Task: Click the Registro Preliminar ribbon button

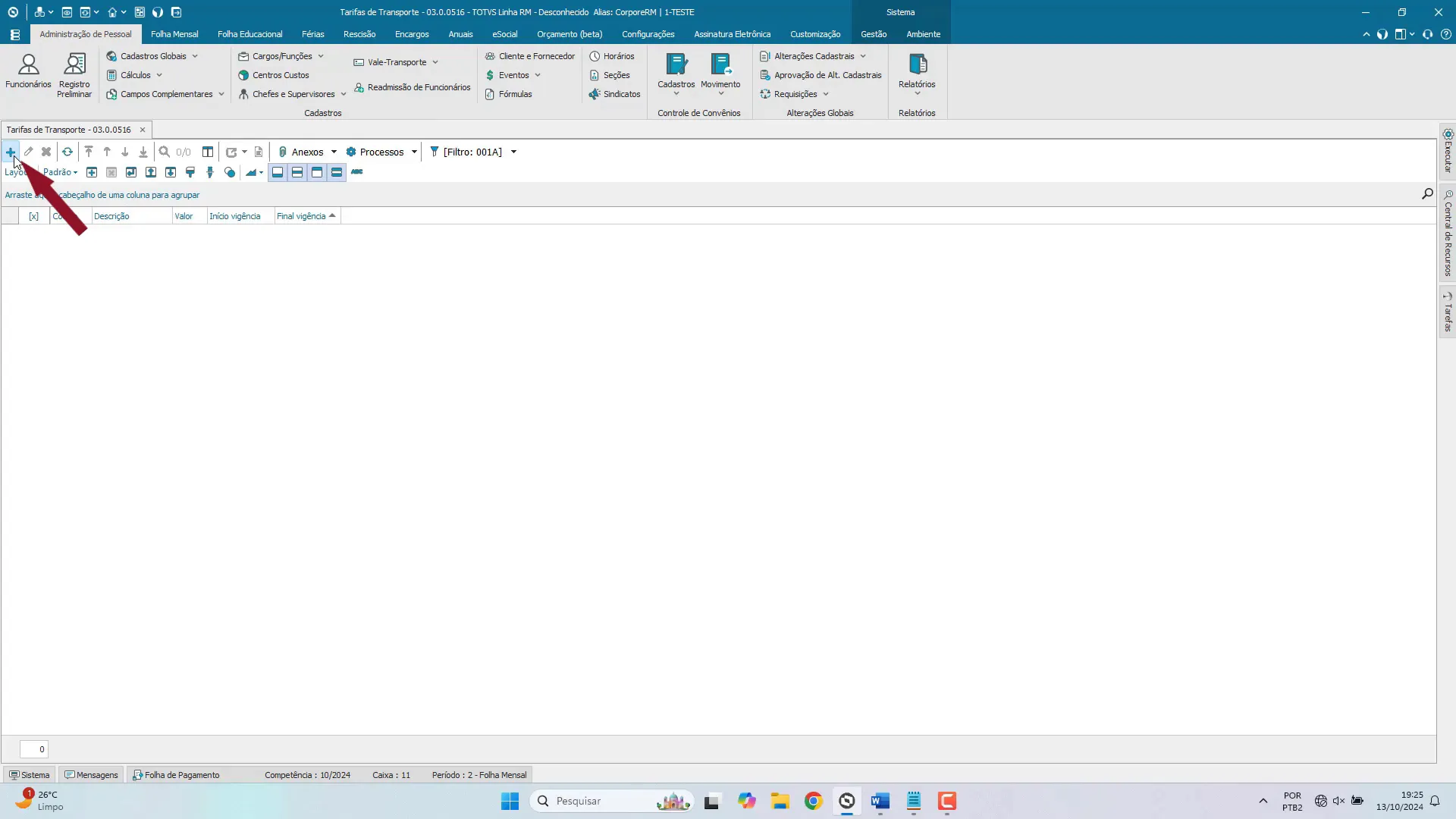Action: (x=74, y=76)
